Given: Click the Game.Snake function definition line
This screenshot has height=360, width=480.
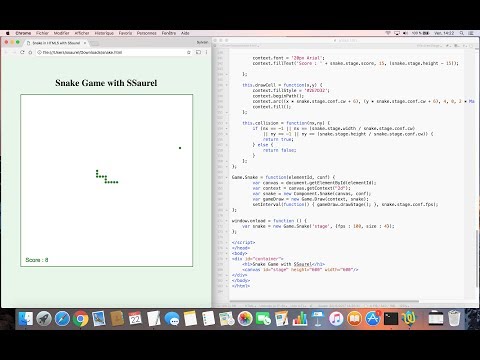Looking at the screenshot, I should [x=283, y=177].
